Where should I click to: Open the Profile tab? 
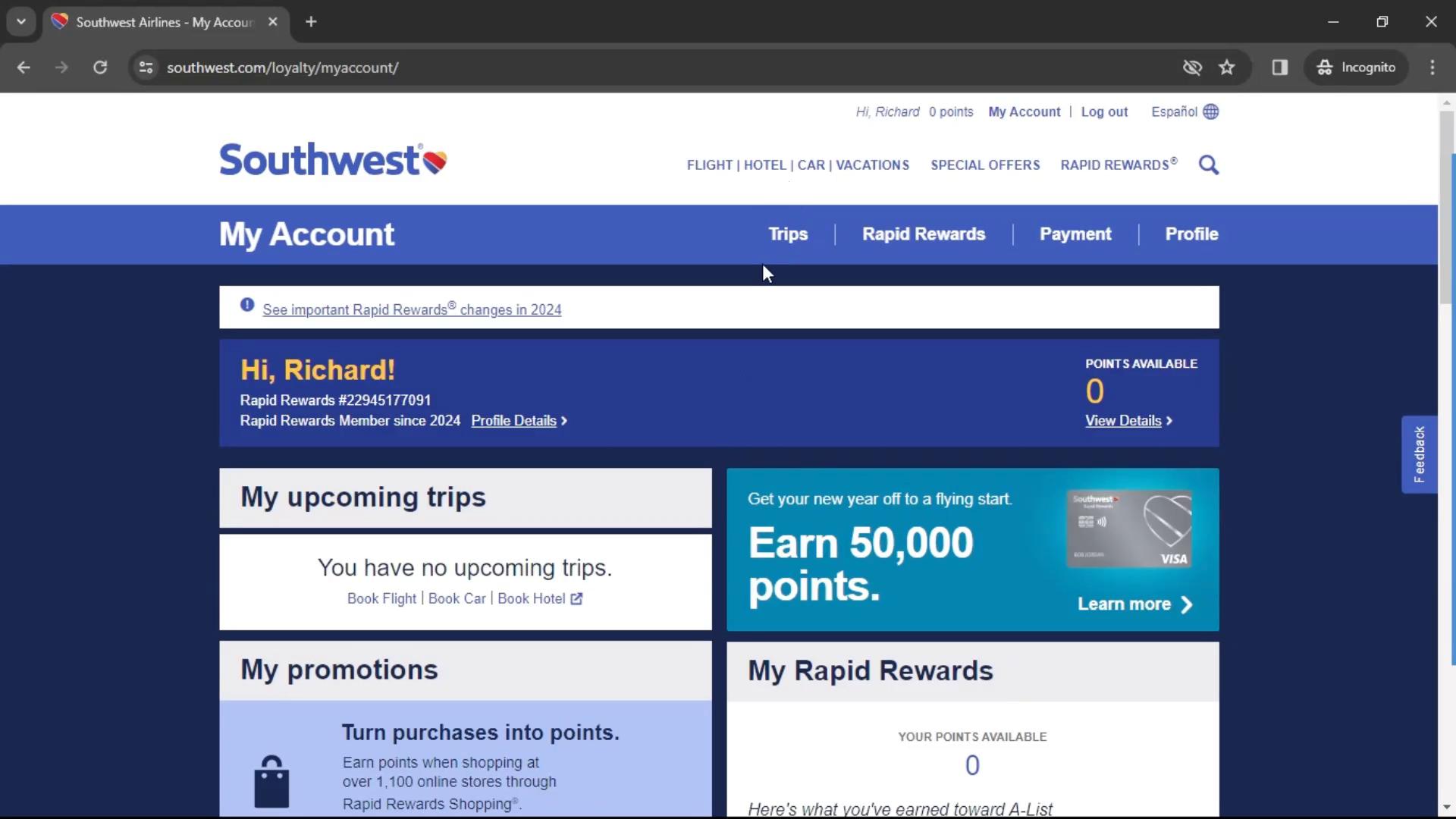(1191, 234)
